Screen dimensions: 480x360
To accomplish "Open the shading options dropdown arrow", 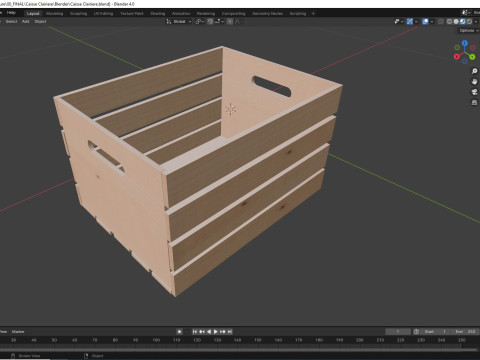I will 476,21.
